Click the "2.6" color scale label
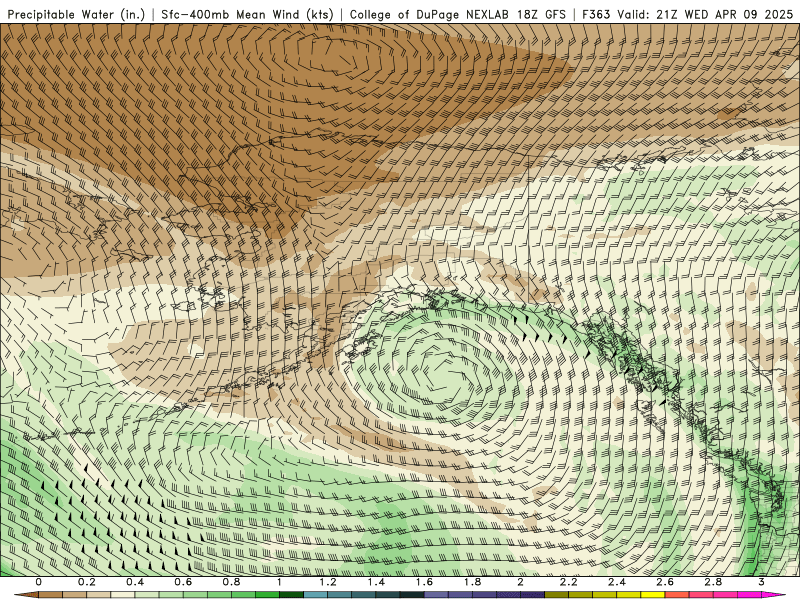 click(665, 582)
